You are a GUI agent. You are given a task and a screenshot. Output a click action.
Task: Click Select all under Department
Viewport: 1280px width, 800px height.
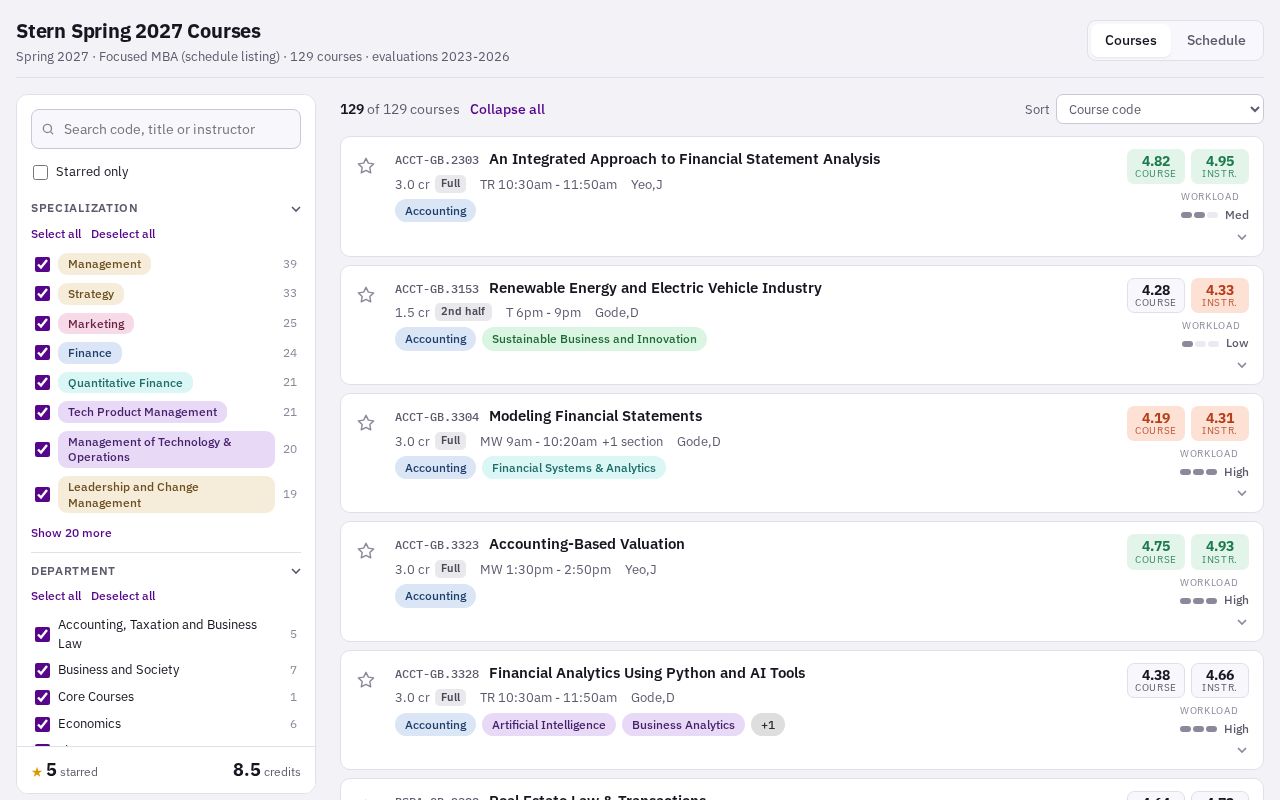[x=56, y=596]
